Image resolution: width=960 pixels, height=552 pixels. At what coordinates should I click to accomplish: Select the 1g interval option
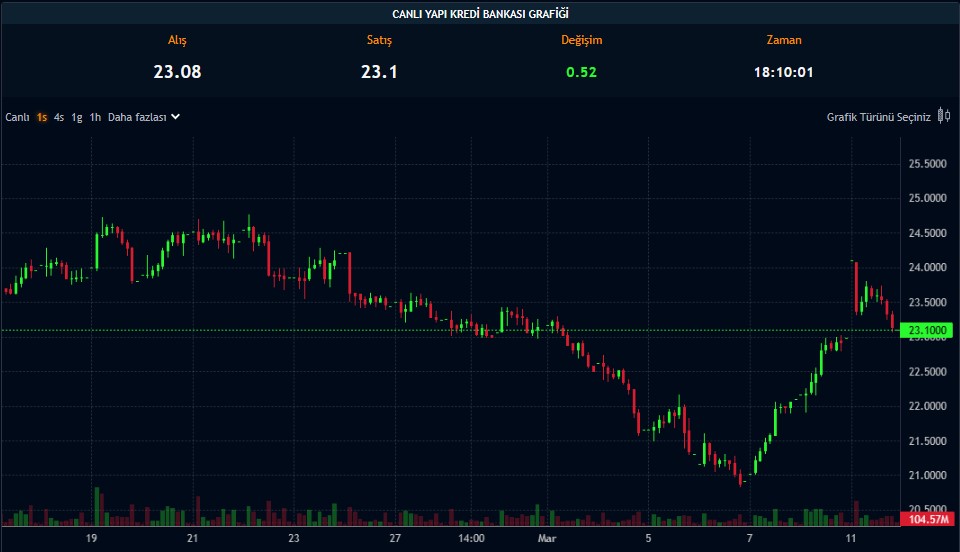click(77, 117)
